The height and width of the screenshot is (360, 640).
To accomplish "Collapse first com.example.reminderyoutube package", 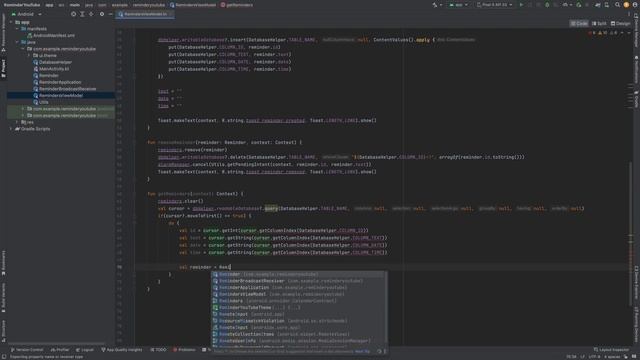I will [23, 49].
